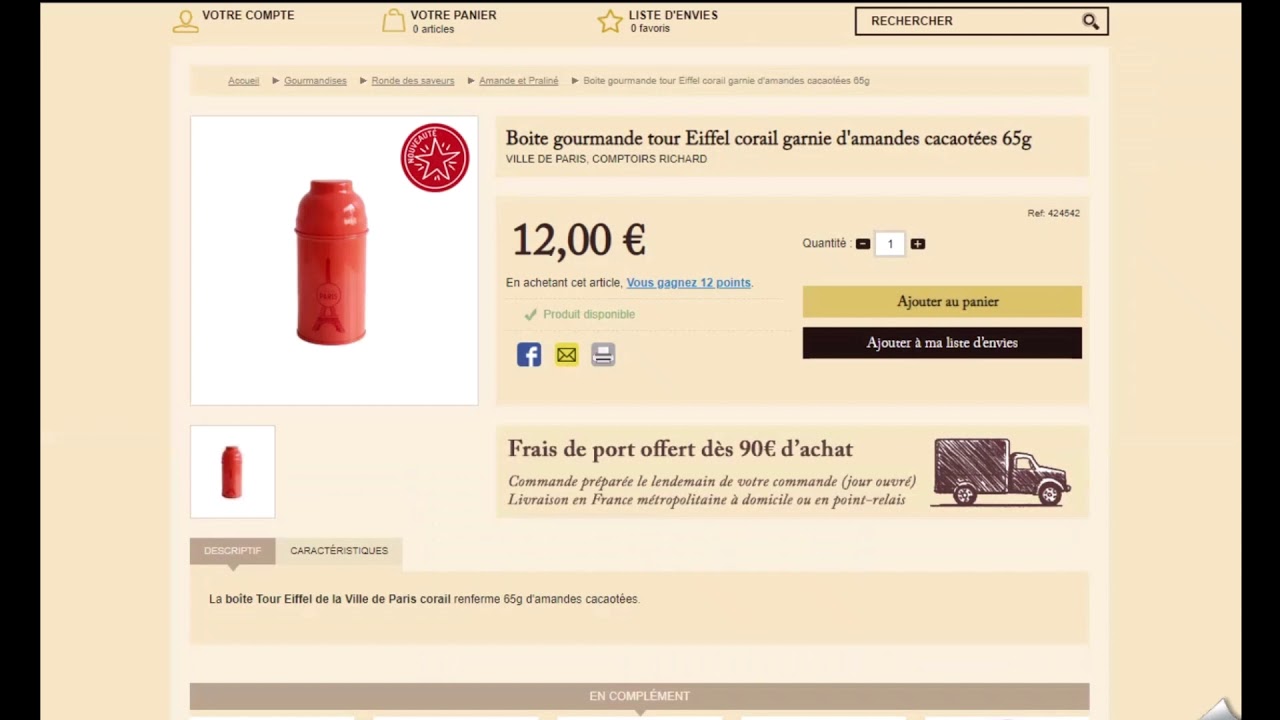
Task: Focus the quantity input field
Action: point(890,244)
